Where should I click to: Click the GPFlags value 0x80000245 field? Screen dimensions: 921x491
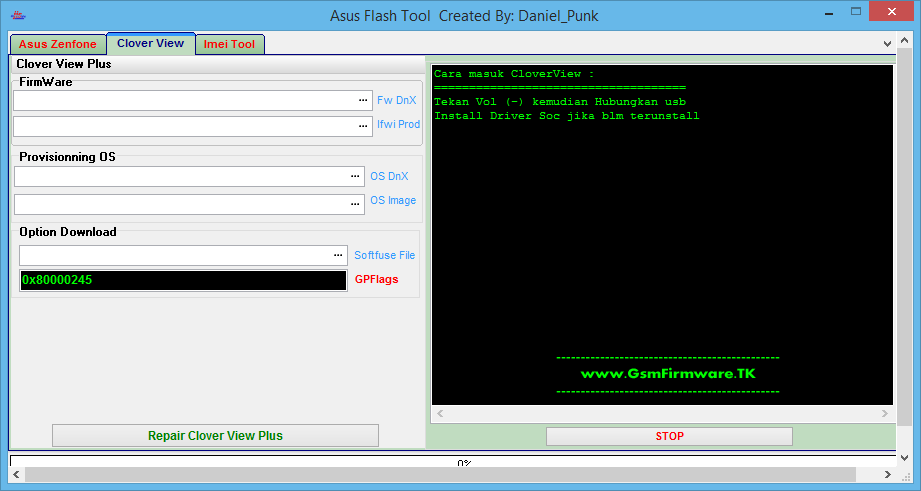183,280
